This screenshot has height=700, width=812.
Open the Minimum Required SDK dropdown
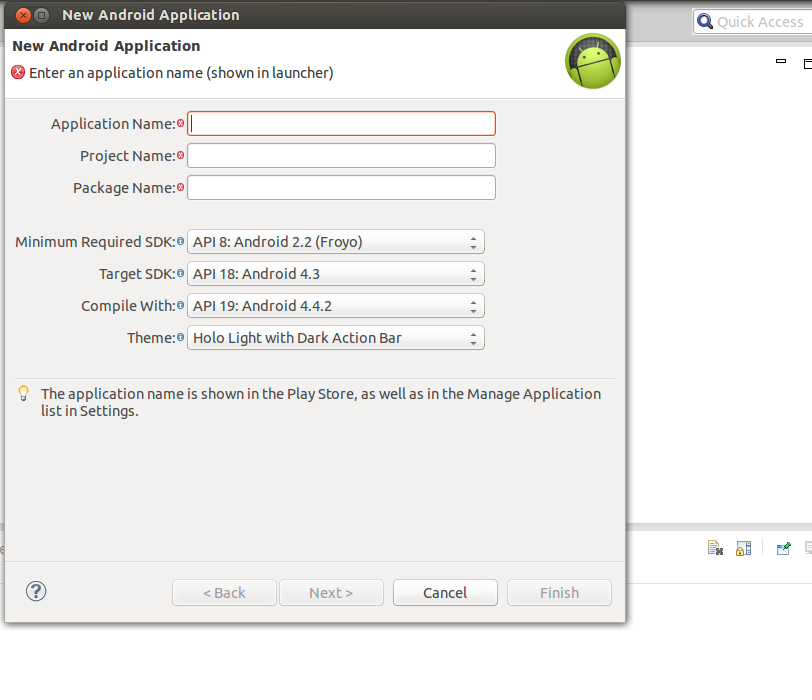coord(336,242)
